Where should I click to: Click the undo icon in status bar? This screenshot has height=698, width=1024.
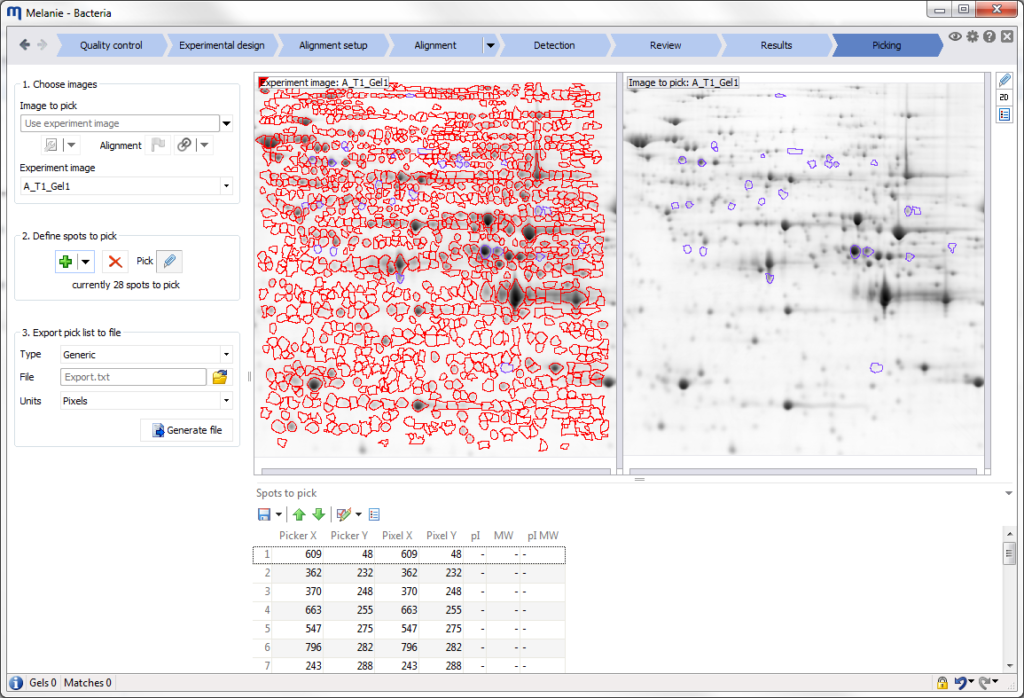click(x=960, y=683)
